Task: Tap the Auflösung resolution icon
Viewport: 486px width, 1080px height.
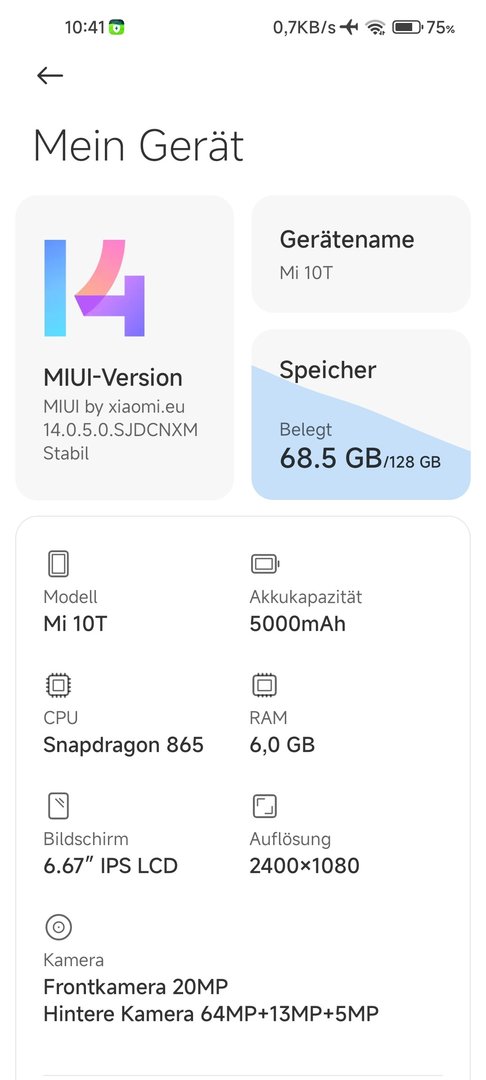Action: [264, 806]
